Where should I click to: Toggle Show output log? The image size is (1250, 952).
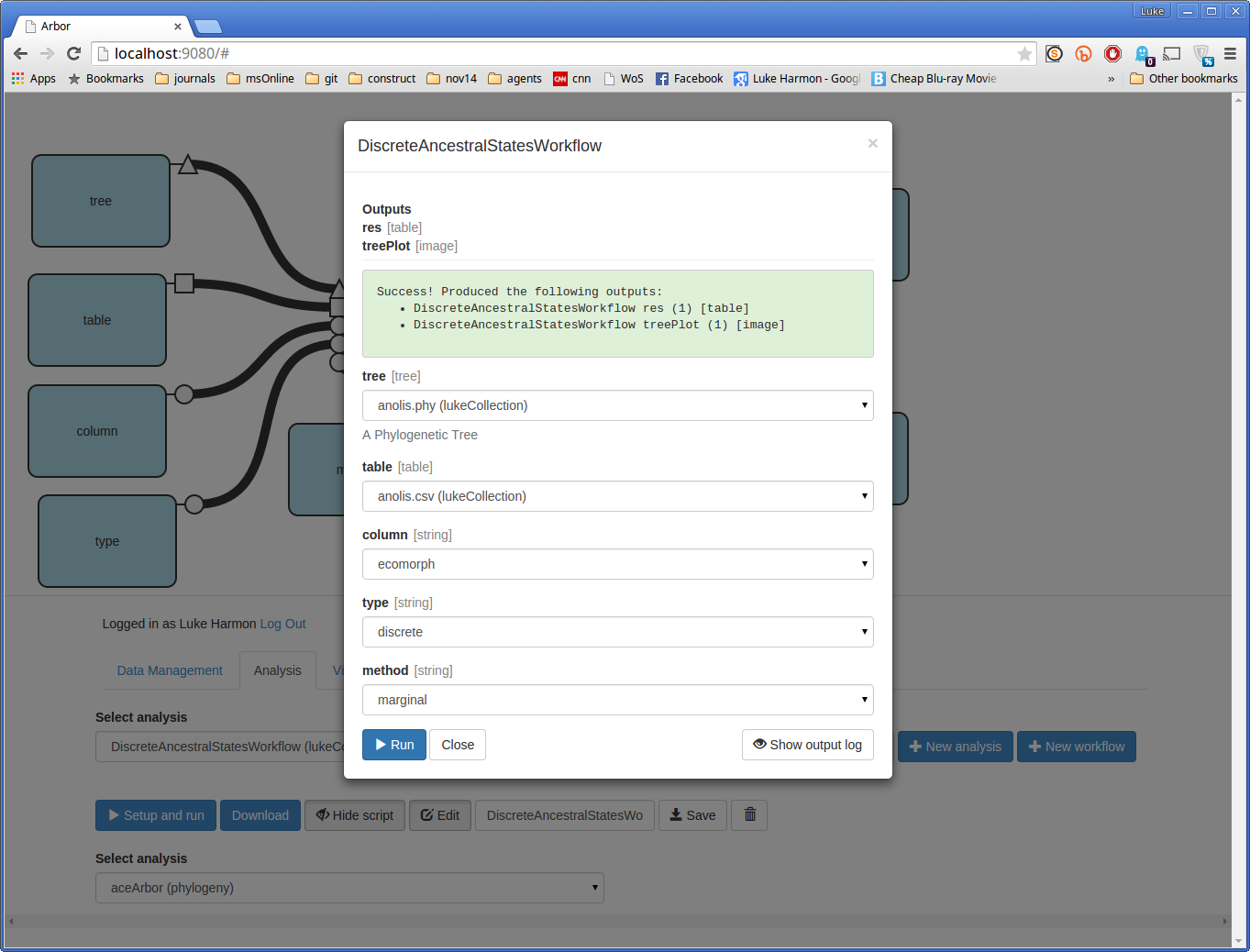coord(808,745)
